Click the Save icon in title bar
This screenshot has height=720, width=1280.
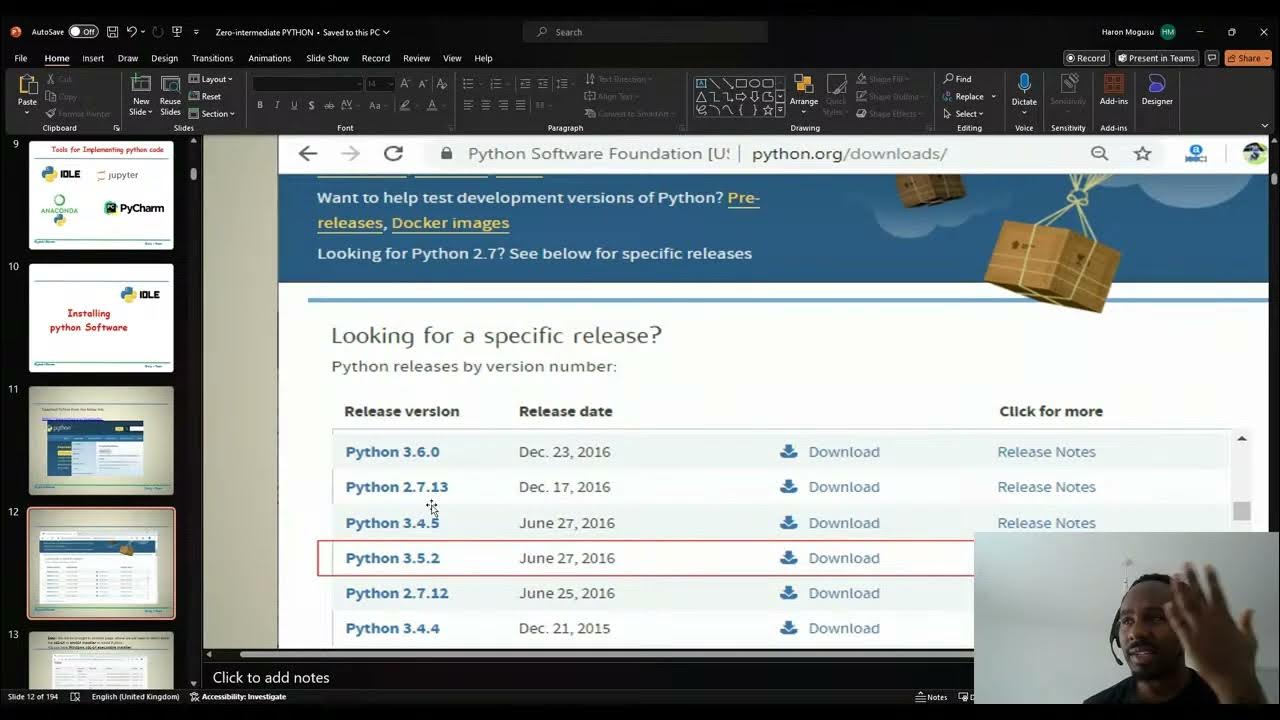click(x=112, y=32)
